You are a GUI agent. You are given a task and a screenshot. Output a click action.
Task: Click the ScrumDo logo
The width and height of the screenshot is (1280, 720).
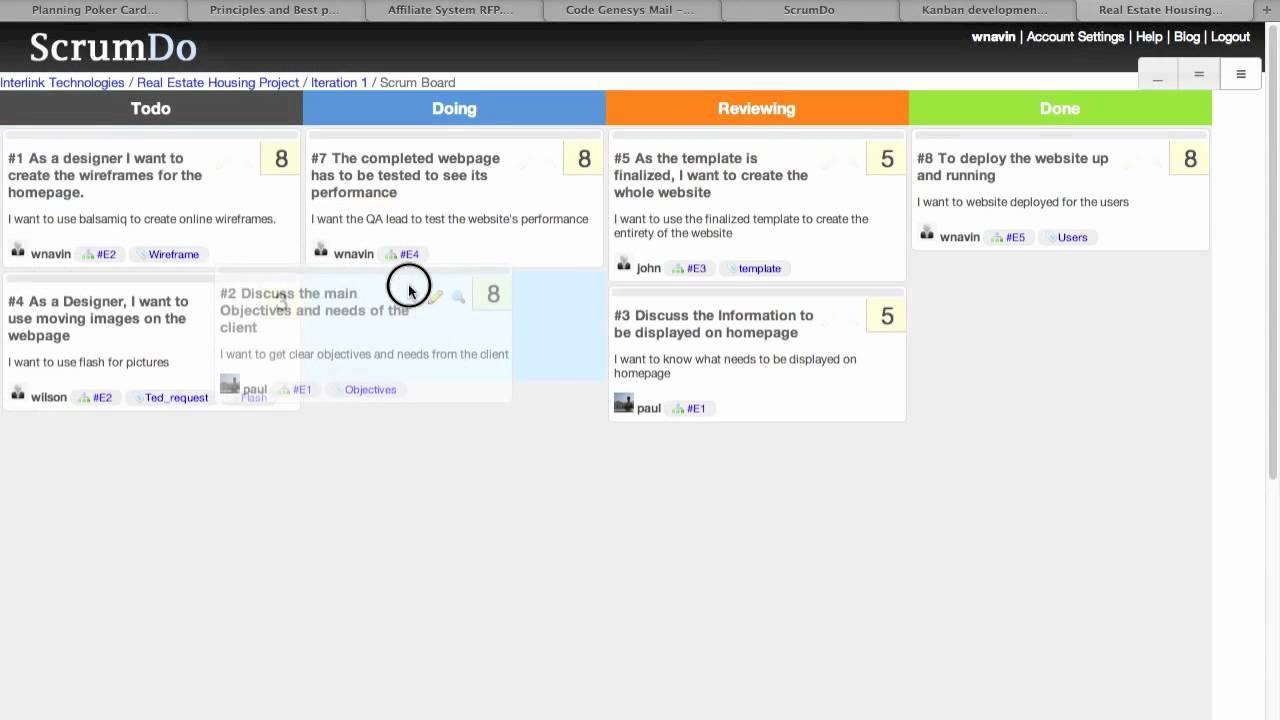(x=113, y=47)
